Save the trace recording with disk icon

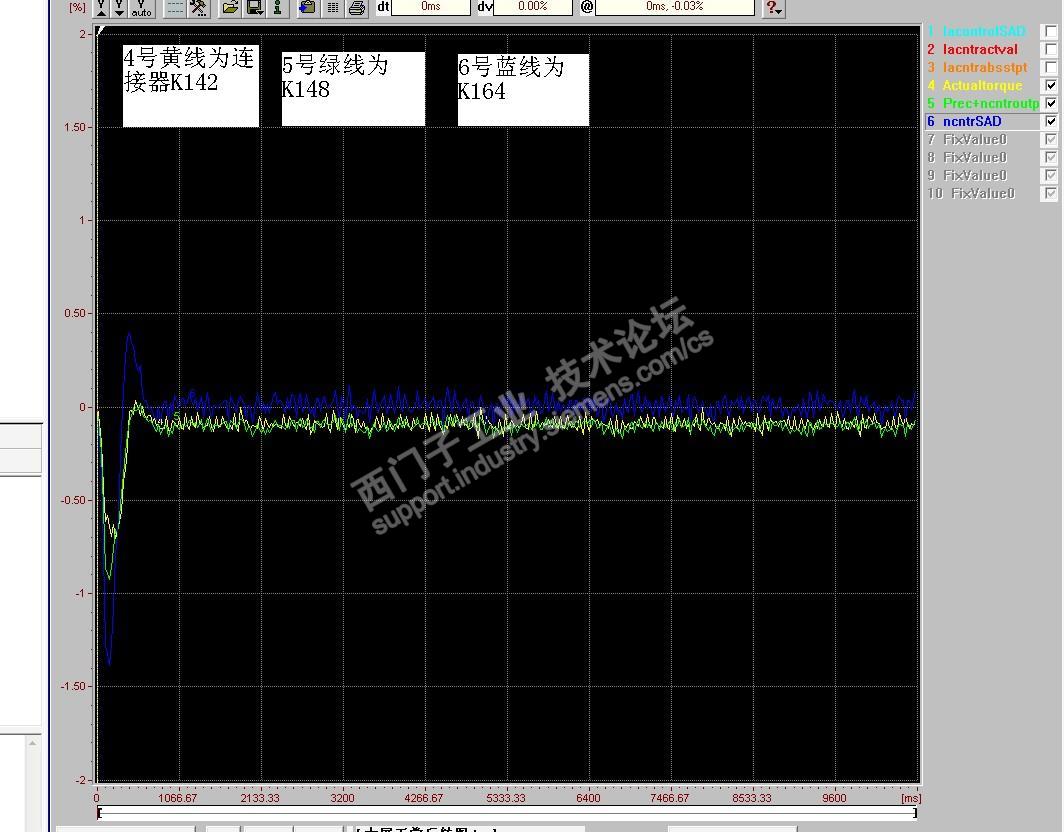[x=255, y=7]
